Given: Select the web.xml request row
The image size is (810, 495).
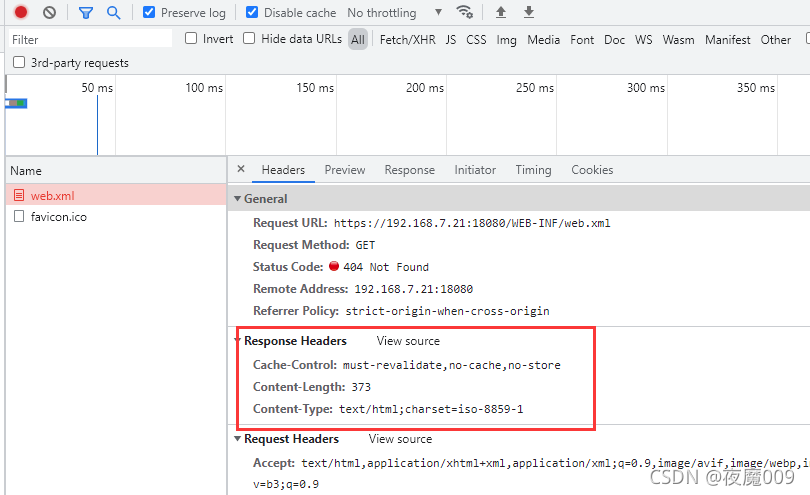Looking at the screenshot, I should [116, 195].
